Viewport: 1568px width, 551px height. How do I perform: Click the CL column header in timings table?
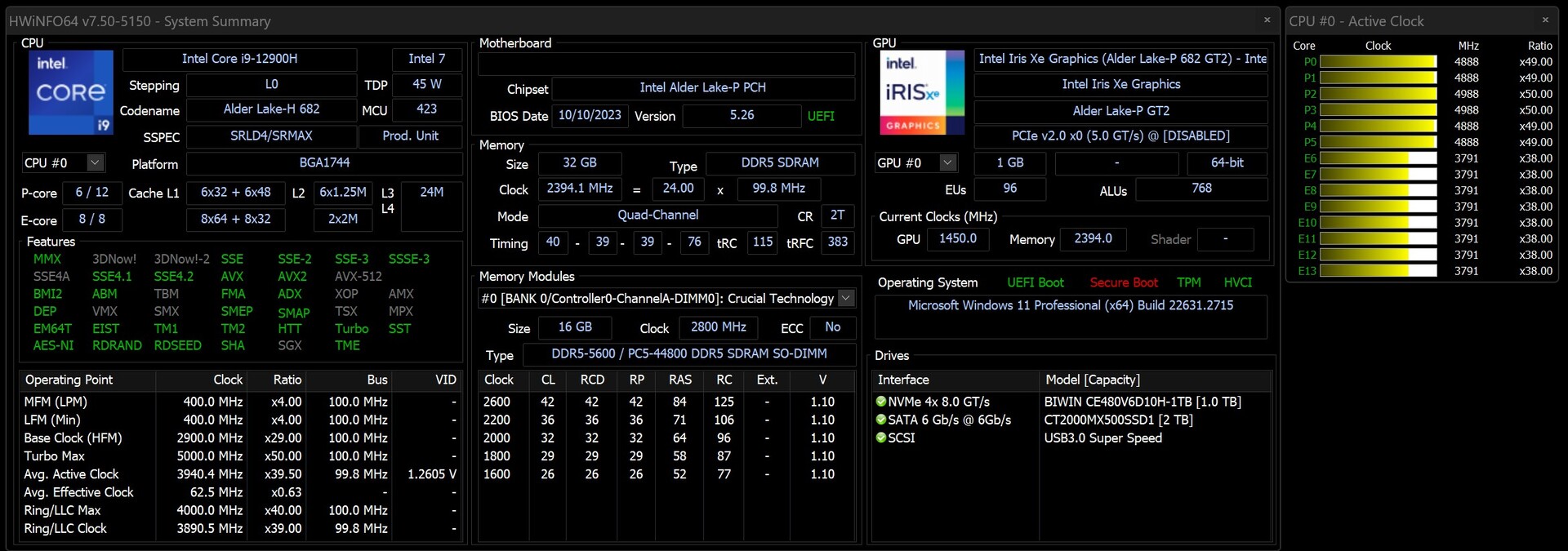tap(548, 380)
